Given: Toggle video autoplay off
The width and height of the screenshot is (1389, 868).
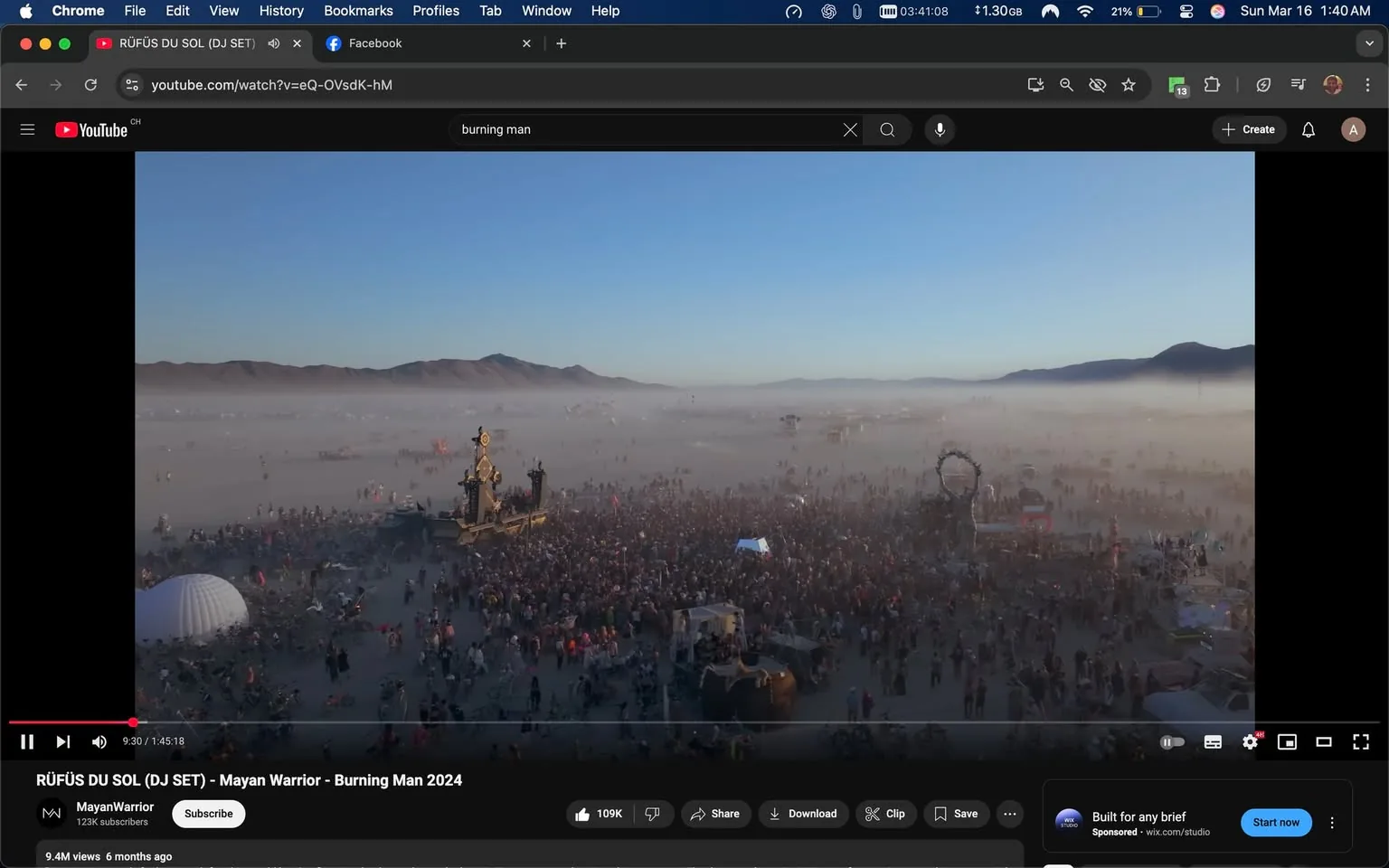Looking at the screenshot, I should (1172, 741).
